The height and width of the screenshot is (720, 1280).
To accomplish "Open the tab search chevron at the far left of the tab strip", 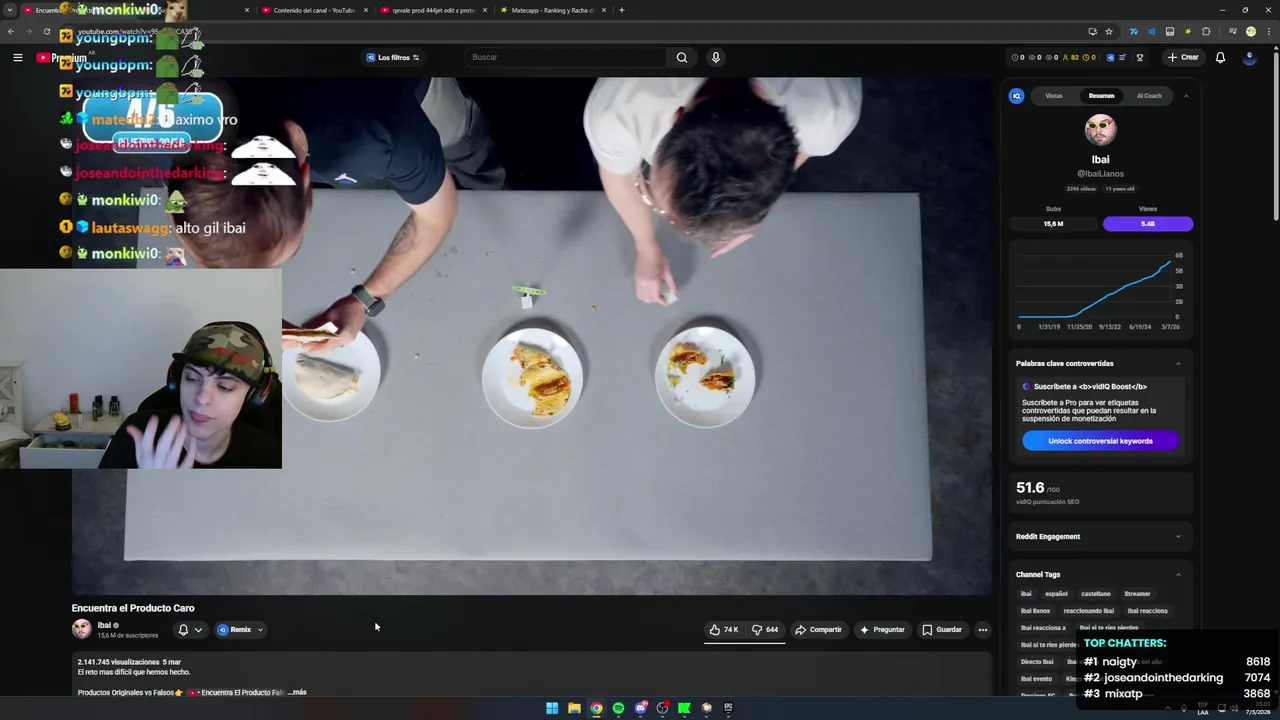I will pos(10,10).
